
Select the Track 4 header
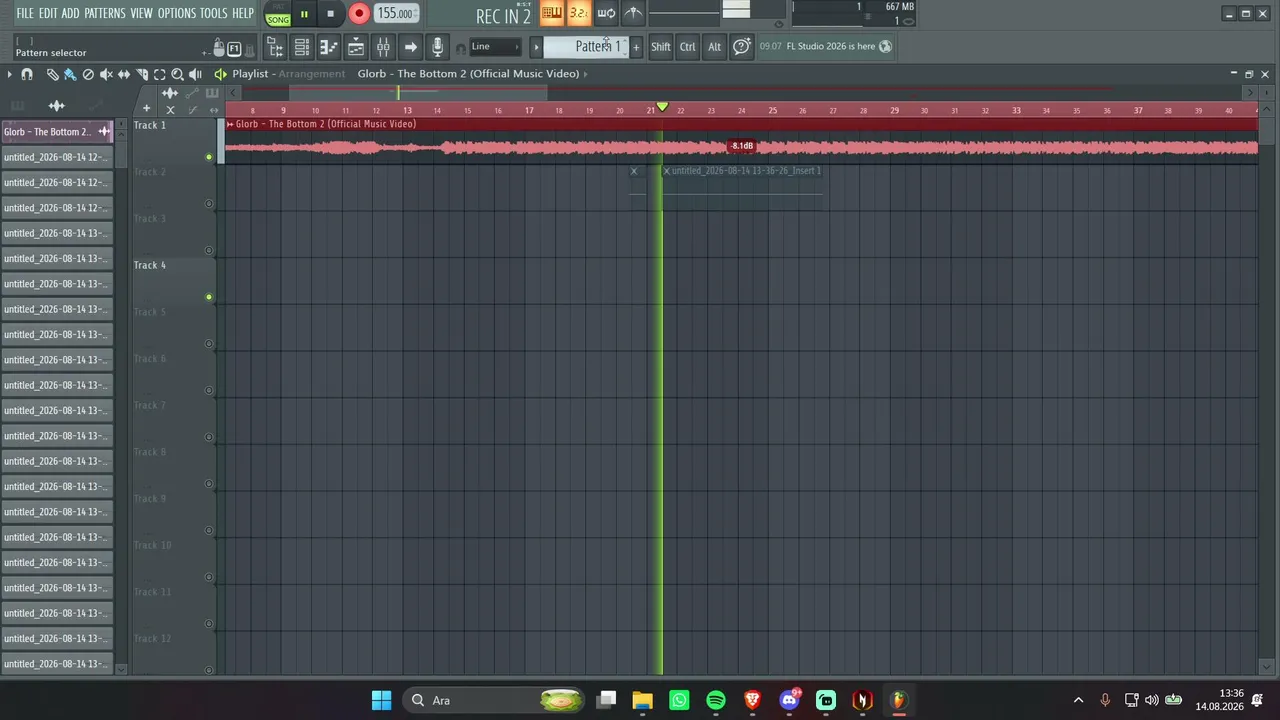point(174,281)
